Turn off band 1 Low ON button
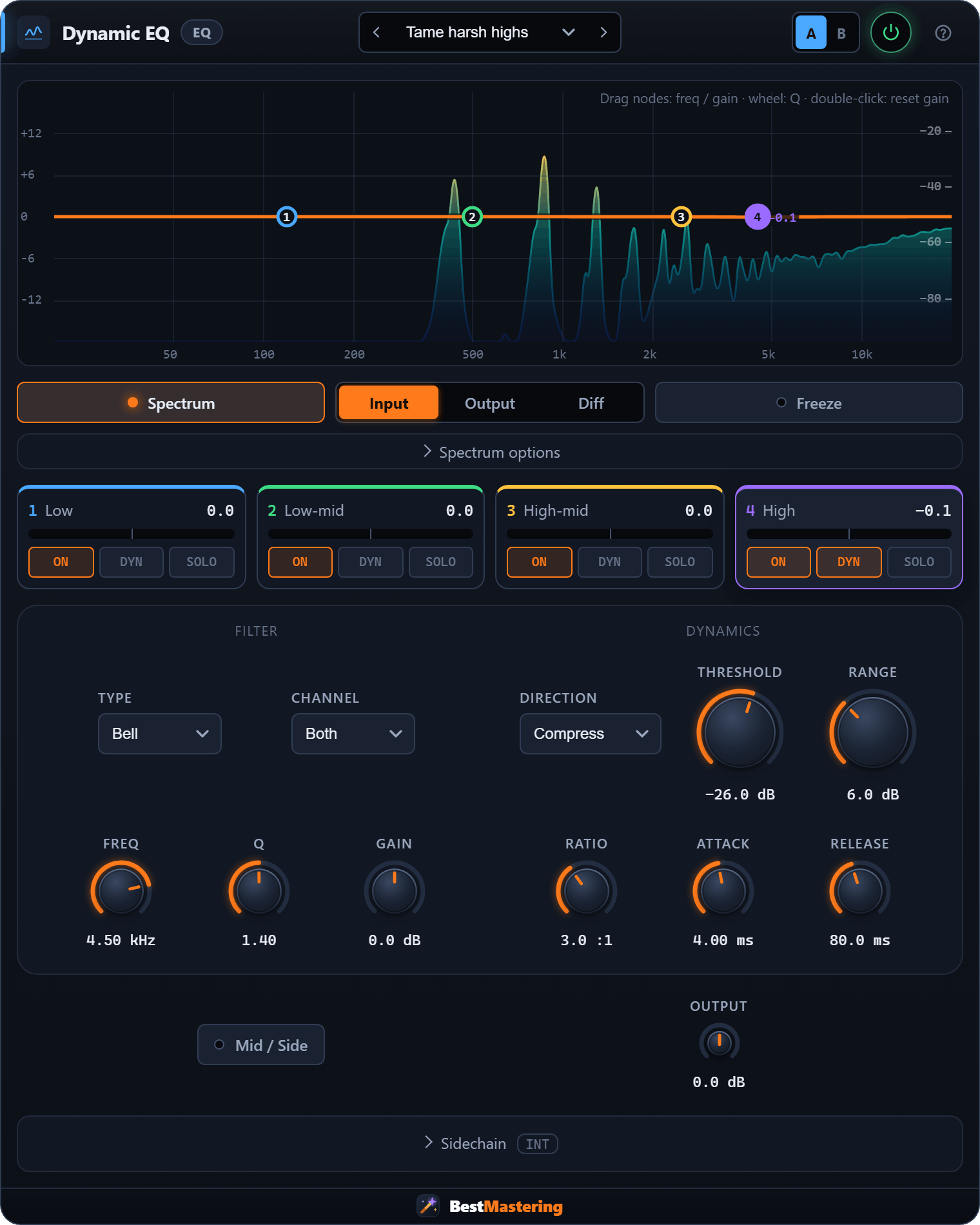Screen dimensions: 980x1225 pyautogui.click(x=61, y=562)
